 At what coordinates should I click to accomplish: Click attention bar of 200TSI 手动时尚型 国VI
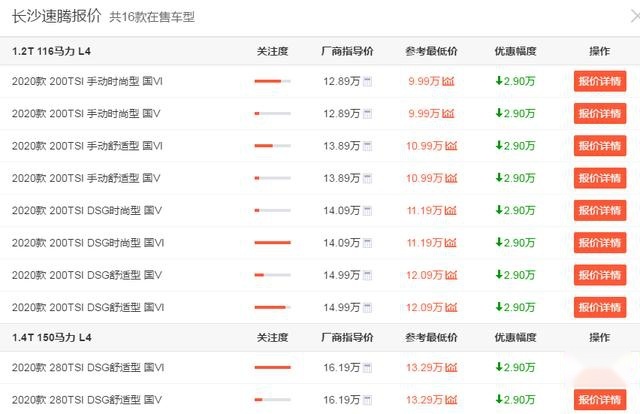point(273,81)
